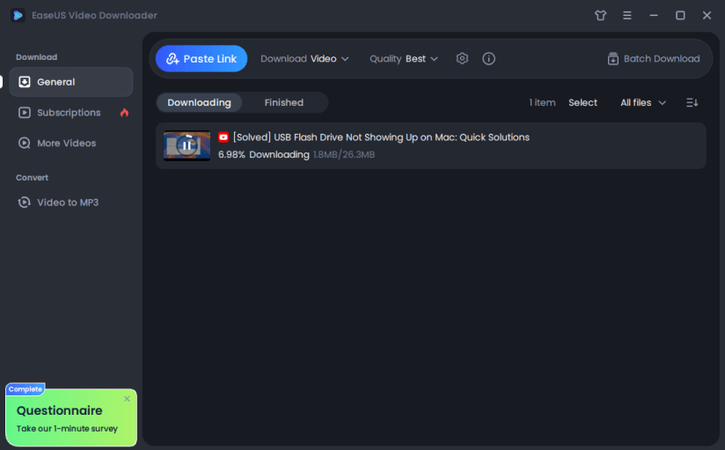Switch to the Finished tab
The height and width of the screenshot is (450, 725).
click(x=284, y=103)
